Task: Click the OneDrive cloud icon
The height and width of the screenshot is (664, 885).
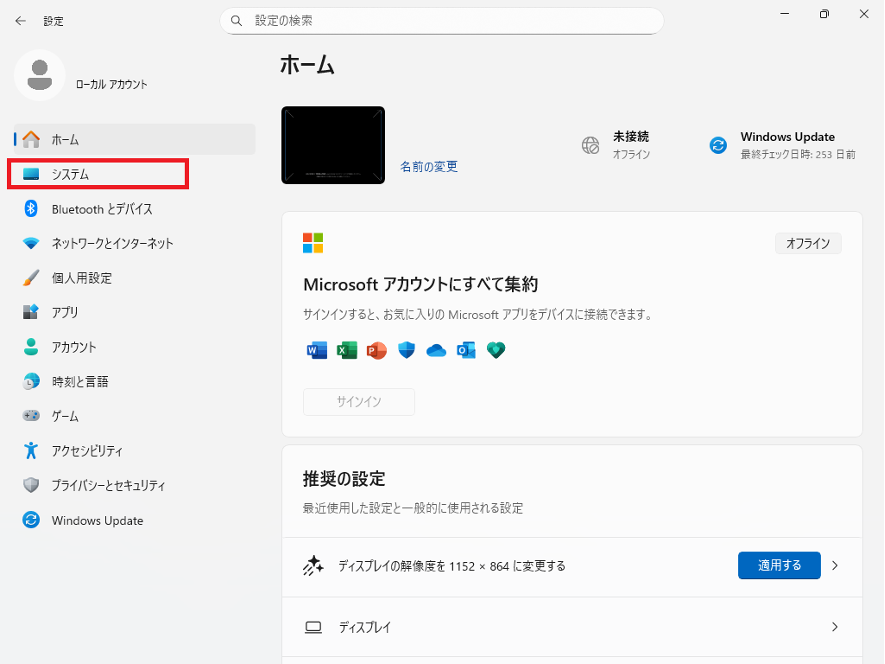Action: tap(436, 351)
